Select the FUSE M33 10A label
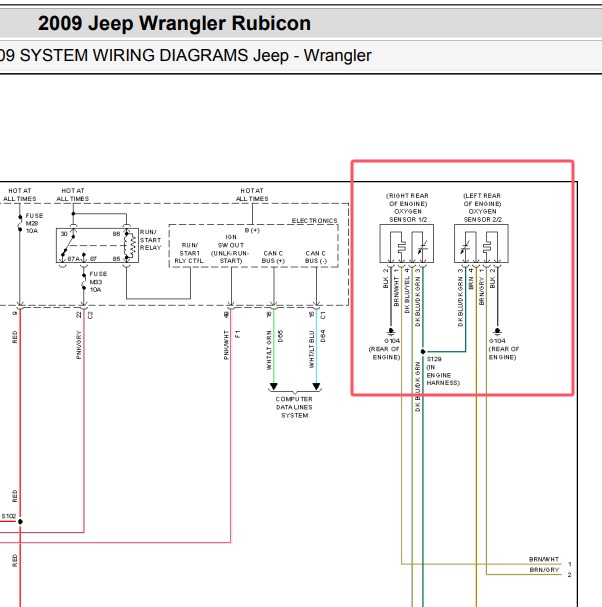Screen dimensions: 602x607 [x=98, y=281]
